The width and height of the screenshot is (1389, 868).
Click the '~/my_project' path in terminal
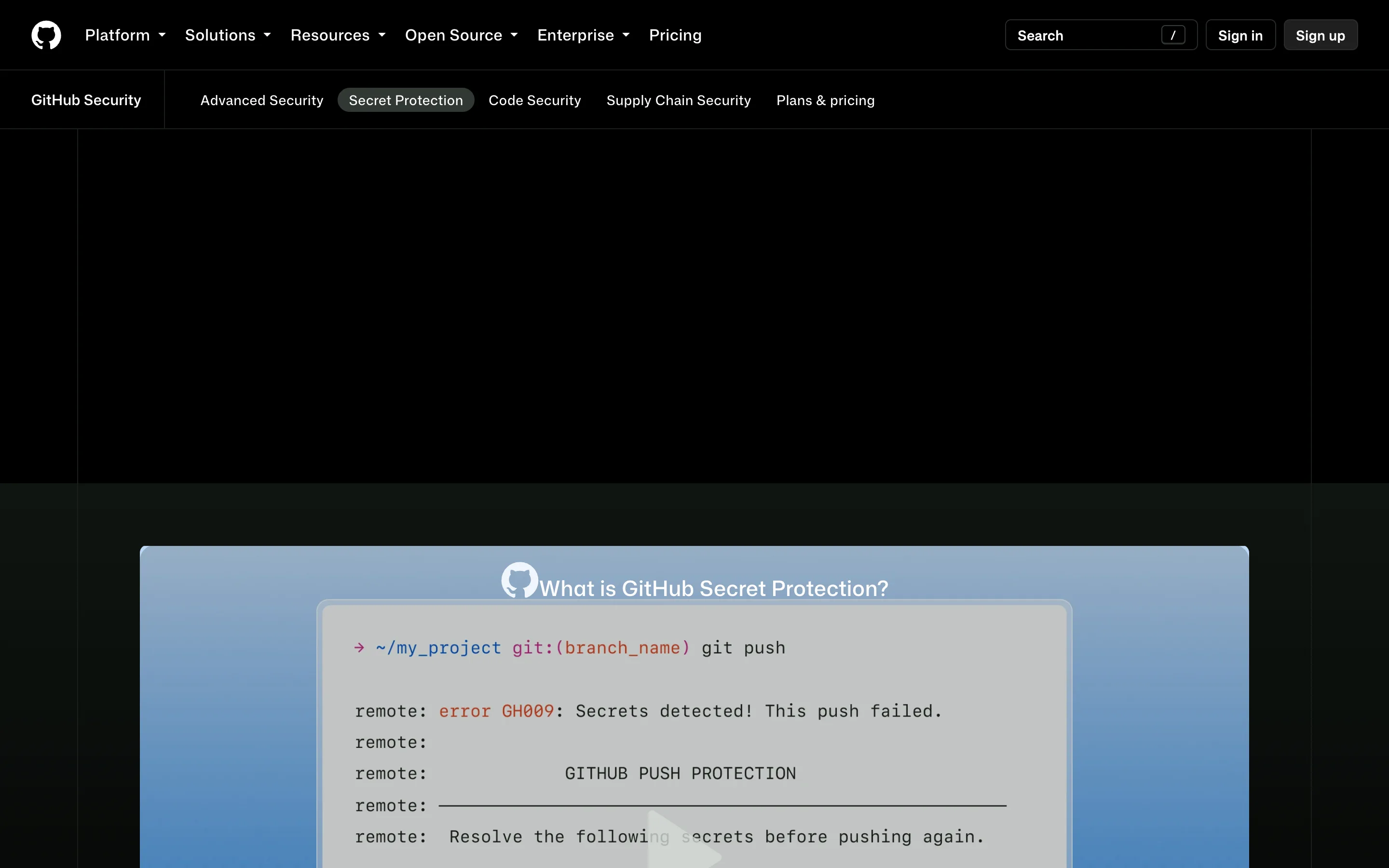tap(438, 648)
